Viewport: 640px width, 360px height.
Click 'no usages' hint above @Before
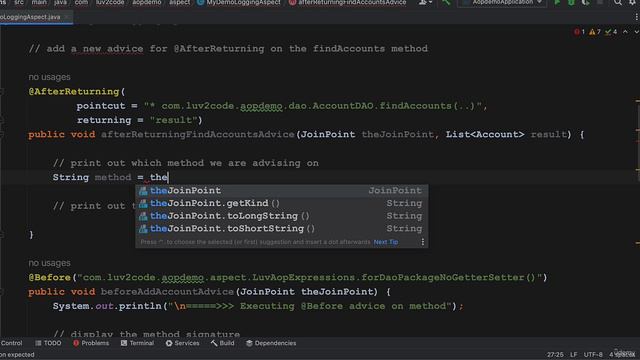(49, 263)
